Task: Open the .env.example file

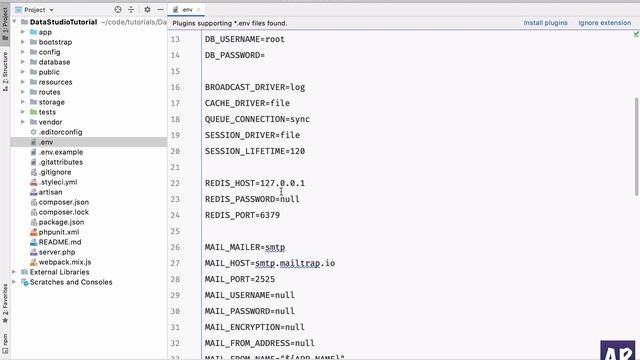Action: (60, 152)
